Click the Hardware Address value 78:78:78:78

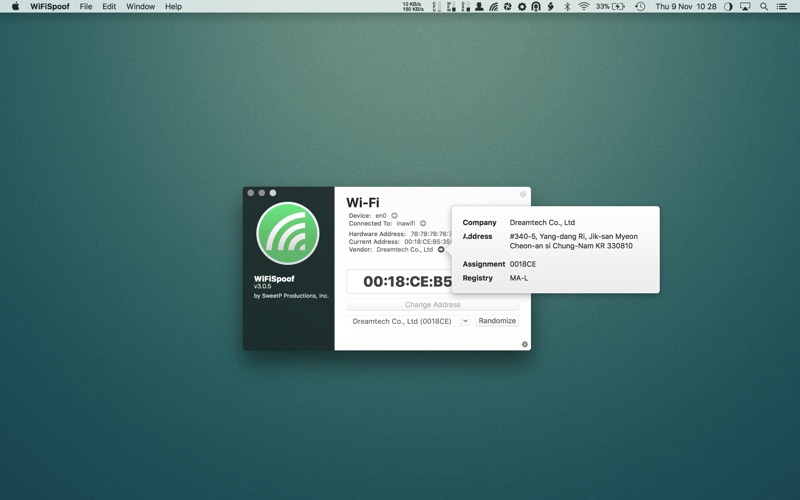(x=431, y=234)
